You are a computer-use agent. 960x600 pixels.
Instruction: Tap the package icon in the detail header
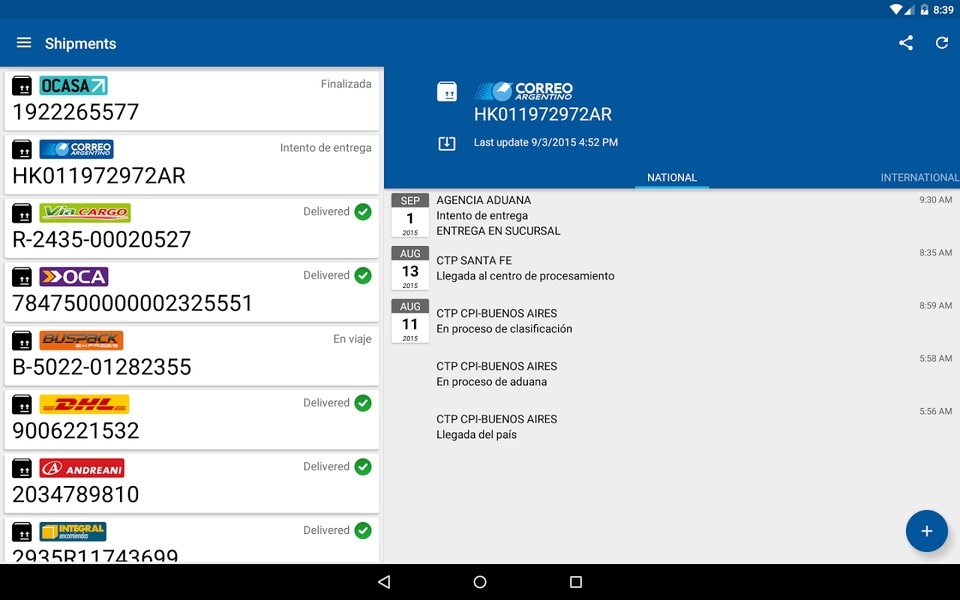pos(447,92)
